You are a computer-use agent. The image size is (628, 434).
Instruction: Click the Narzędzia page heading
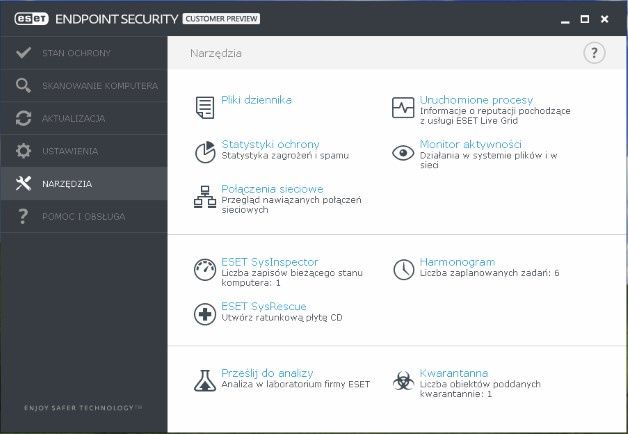(x=216, y=53)
